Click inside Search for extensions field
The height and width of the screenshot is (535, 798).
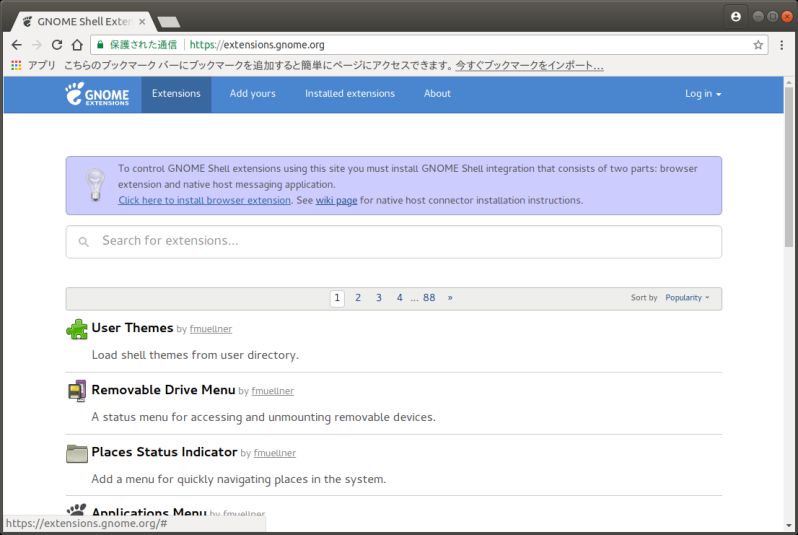point(393,242)
